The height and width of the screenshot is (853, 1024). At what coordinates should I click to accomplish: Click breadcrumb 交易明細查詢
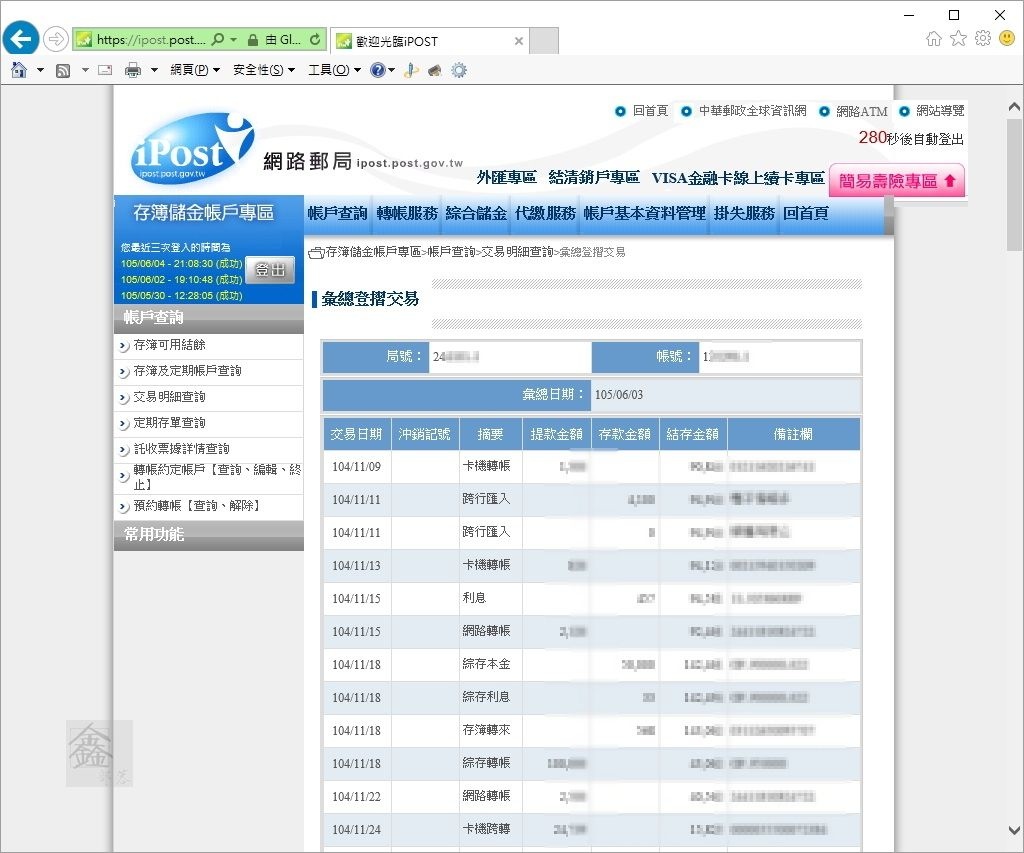(517, 252)
